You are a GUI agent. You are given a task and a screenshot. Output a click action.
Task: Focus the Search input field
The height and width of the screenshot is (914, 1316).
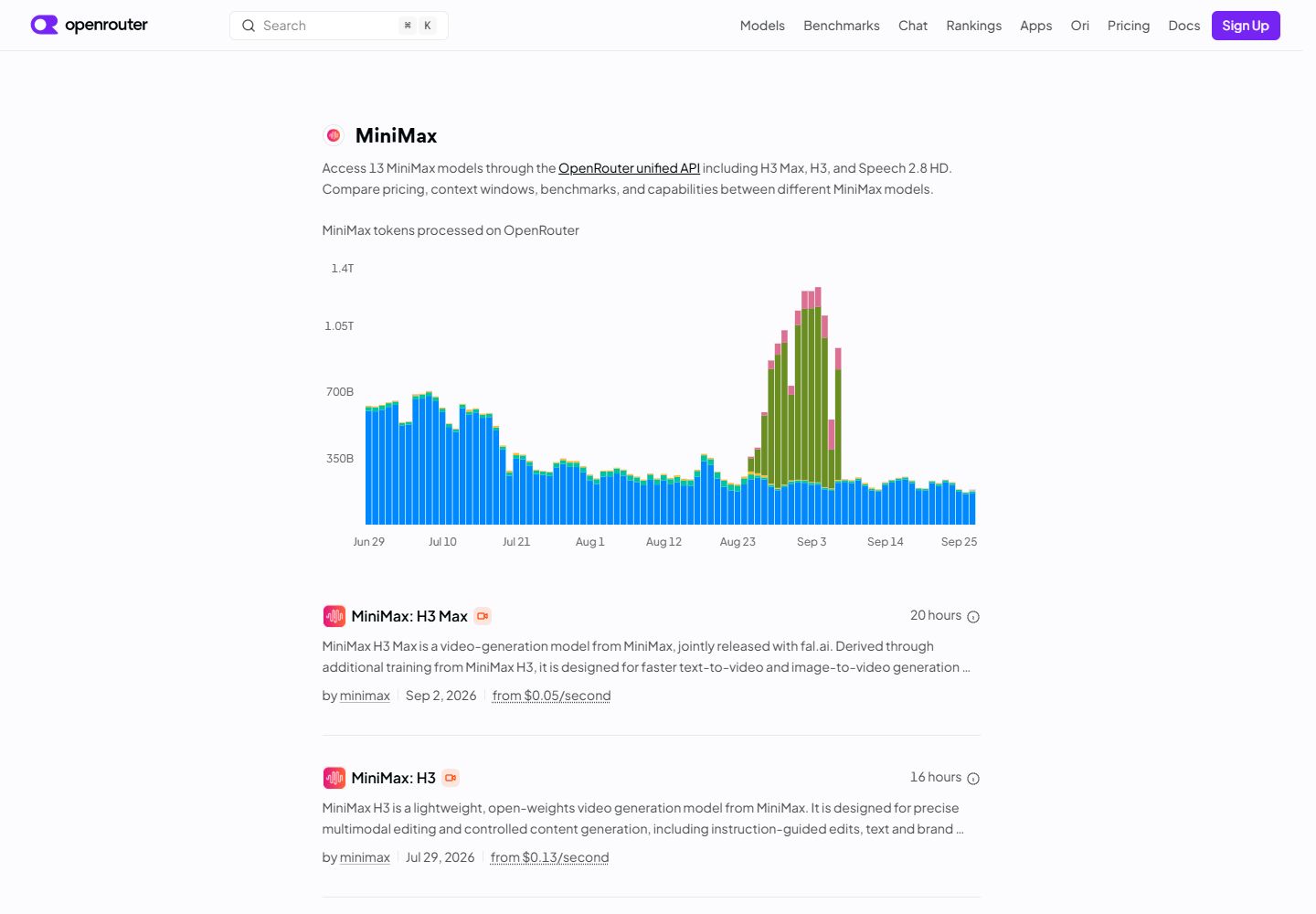[x=339, y=26]
